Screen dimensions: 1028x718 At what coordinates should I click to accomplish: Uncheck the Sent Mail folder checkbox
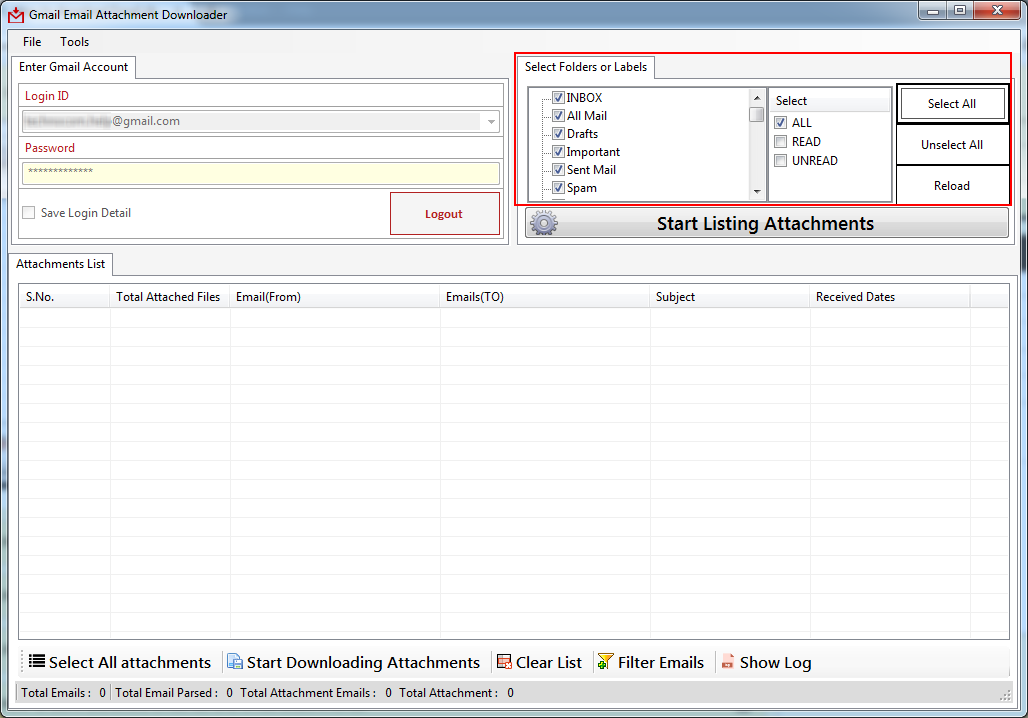[x=558, y=170]
